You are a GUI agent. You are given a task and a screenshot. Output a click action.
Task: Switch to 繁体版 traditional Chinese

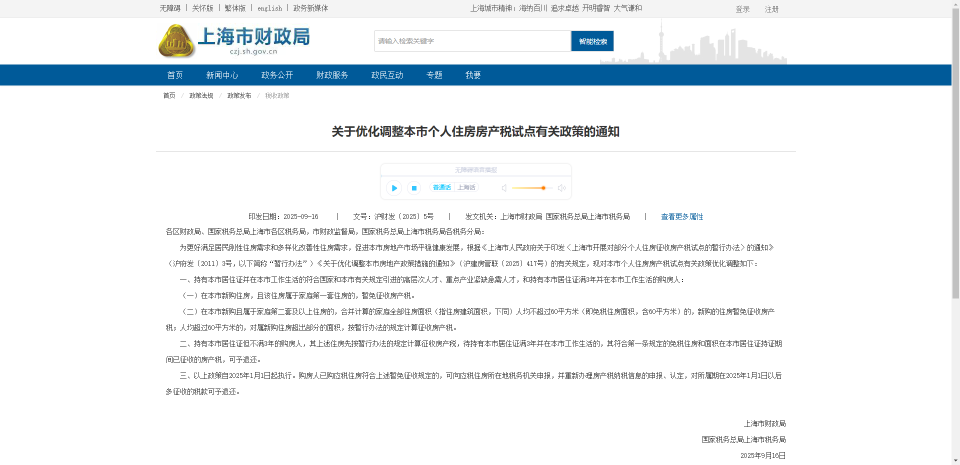[x=235, y=9]
